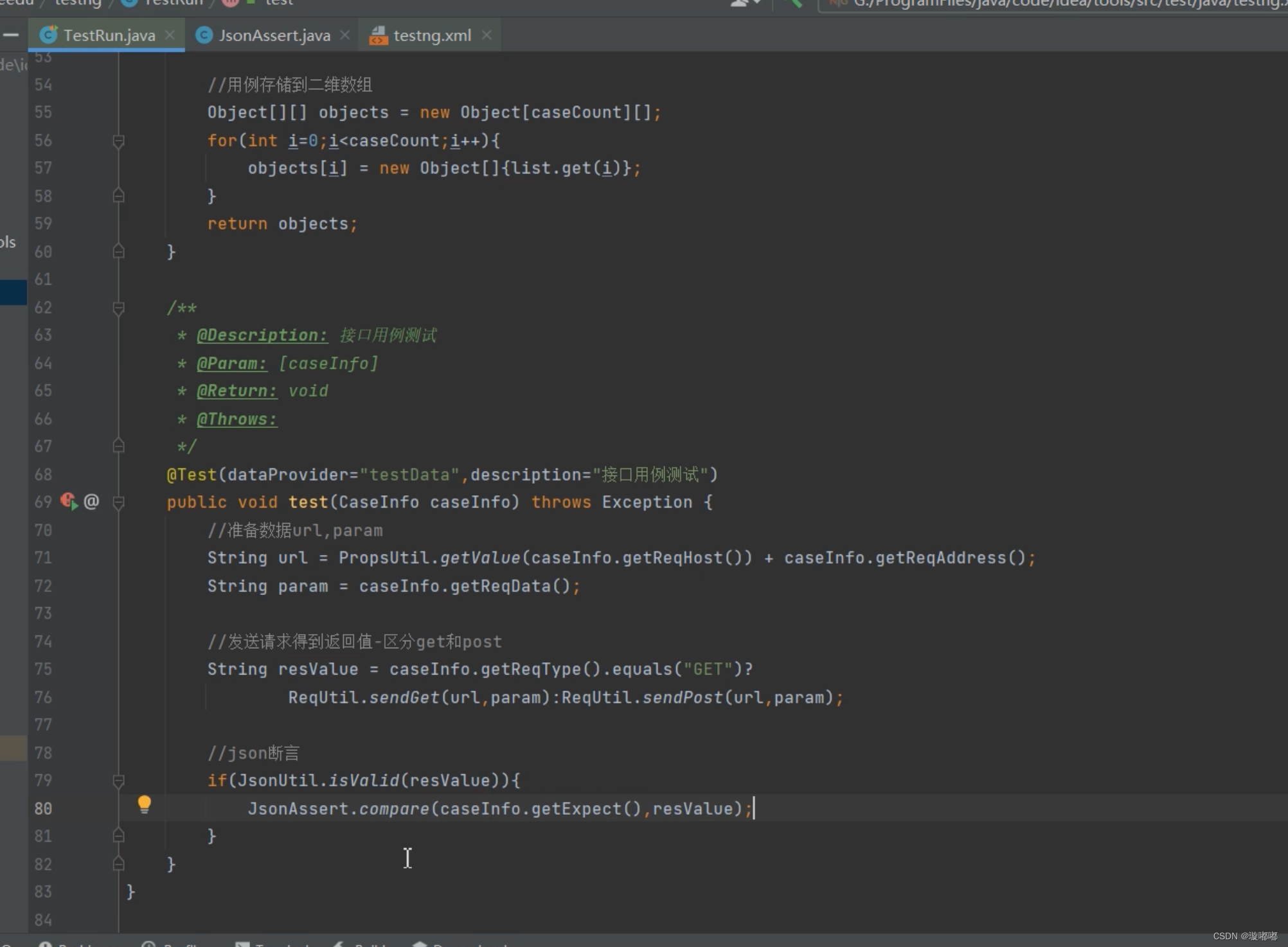Click the fold end marker at line 81
This screenshot has width=1288, height=947.
[118, 835]
